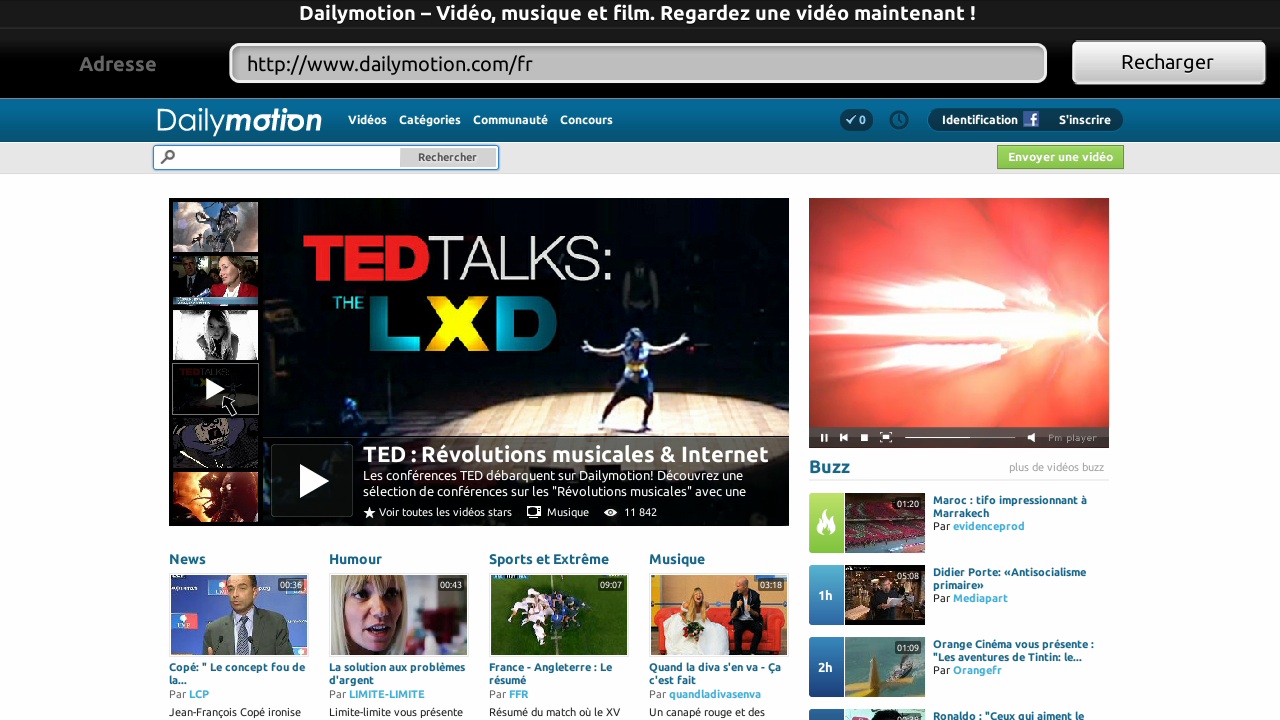Open the Concours menu item

pyautogui.click(x=586, y=120)
